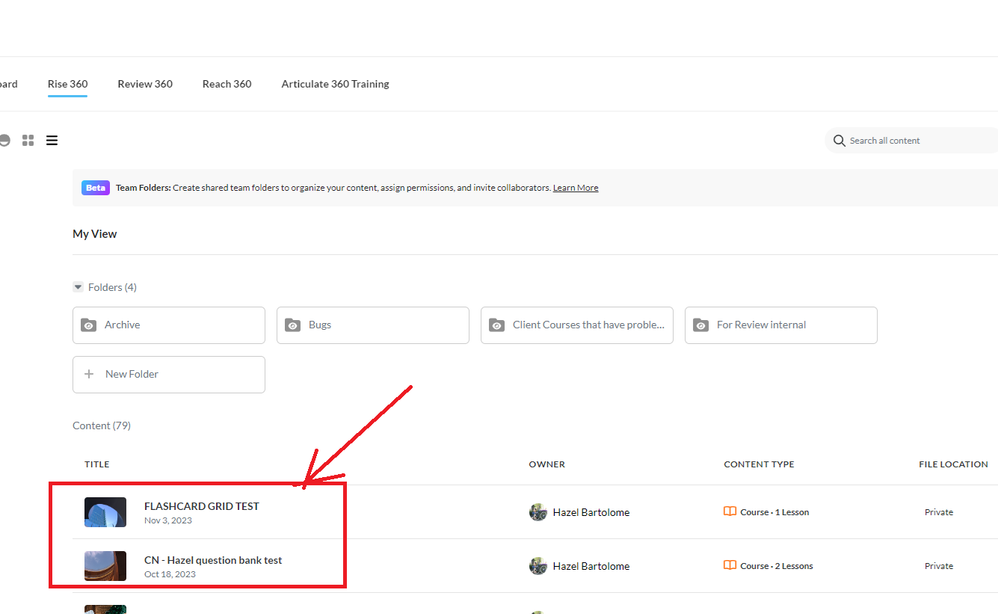The width and height of the screenshot is (998, 614).
Task: Click the FLASHCARD GRID TEST thumbnail
Action: [x=105, y=512]
